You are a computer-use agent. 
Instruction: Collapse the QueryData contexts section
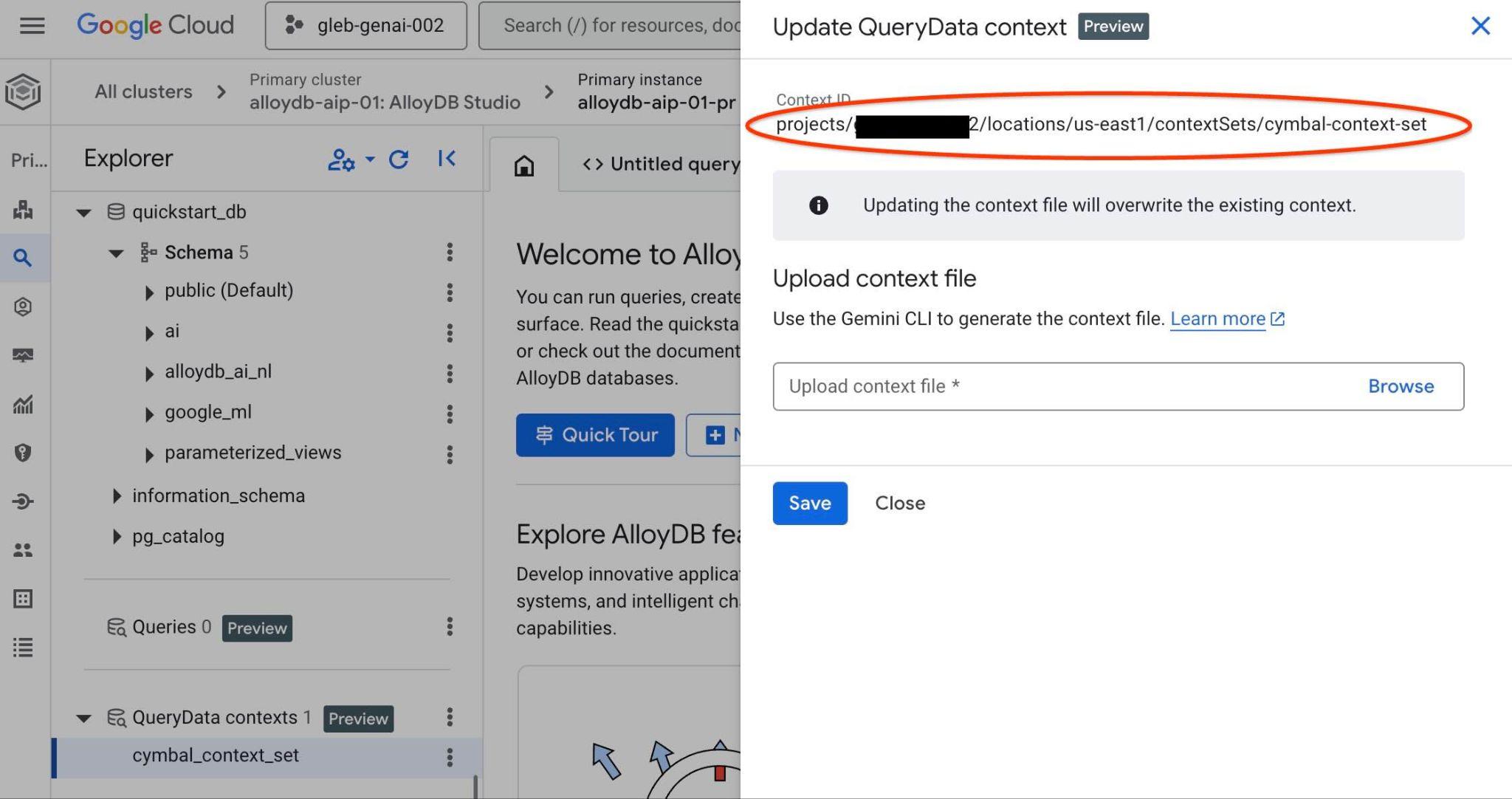pyautogui.click(x=83, y=718)
